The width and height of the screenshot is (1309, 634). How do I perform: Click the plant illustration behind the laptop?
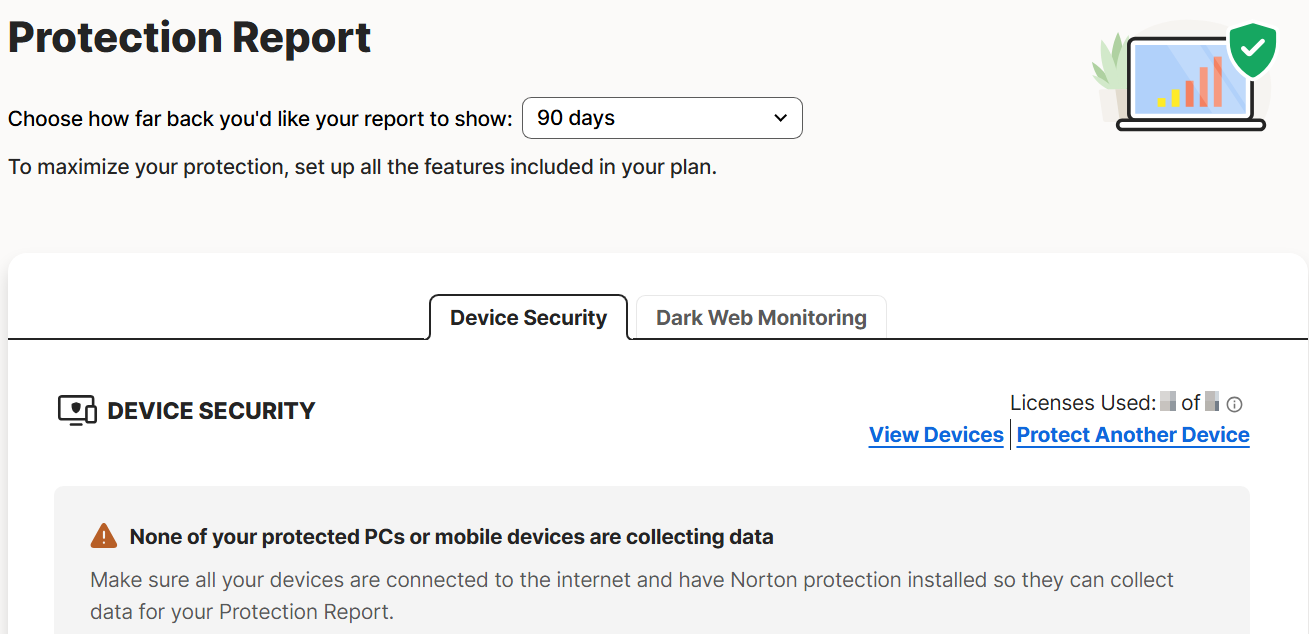point(1109,67)
